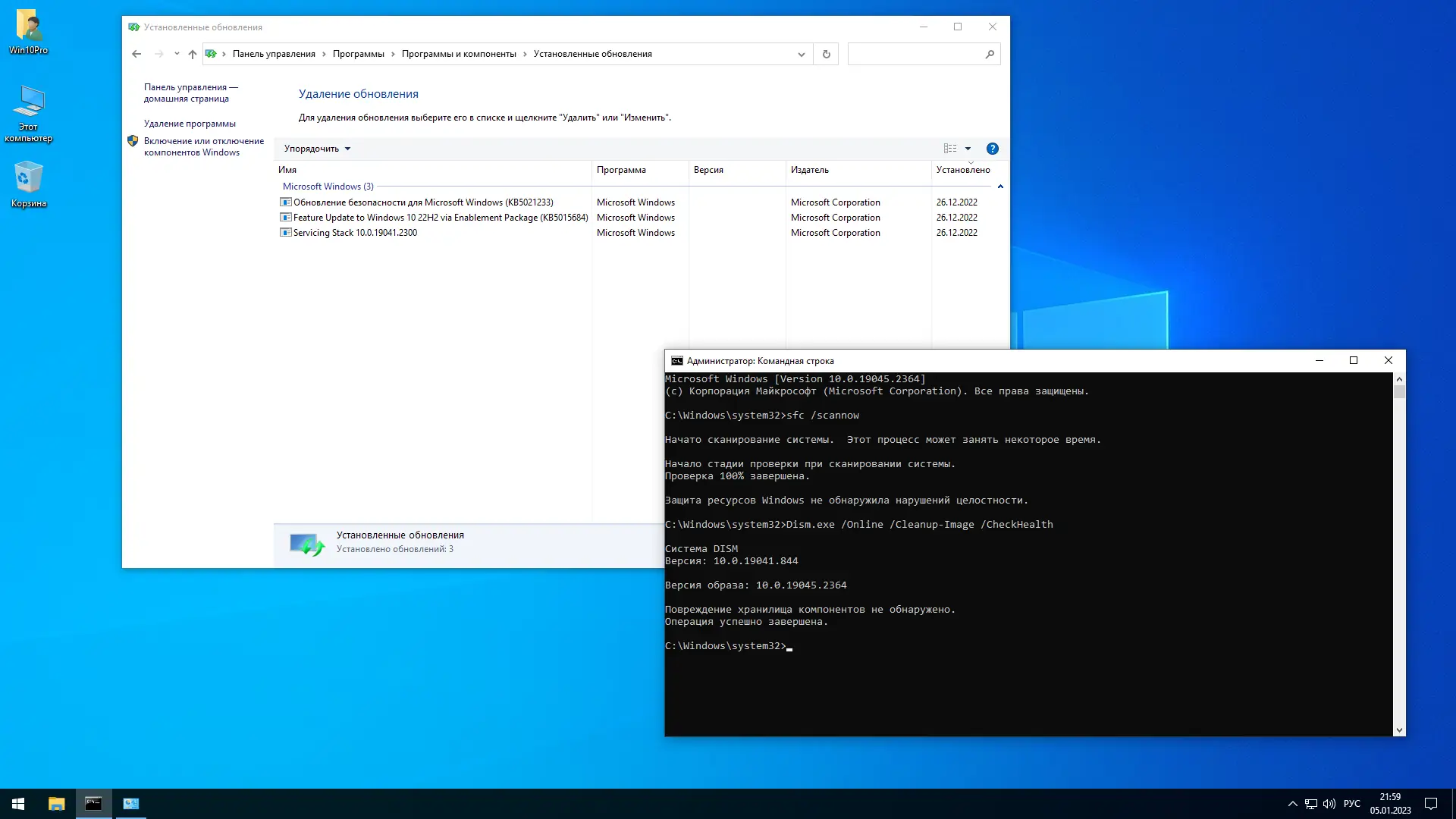Click the Up to parent folder arrow
This screenshot has width=1456, height=819.
click(193, 54)
